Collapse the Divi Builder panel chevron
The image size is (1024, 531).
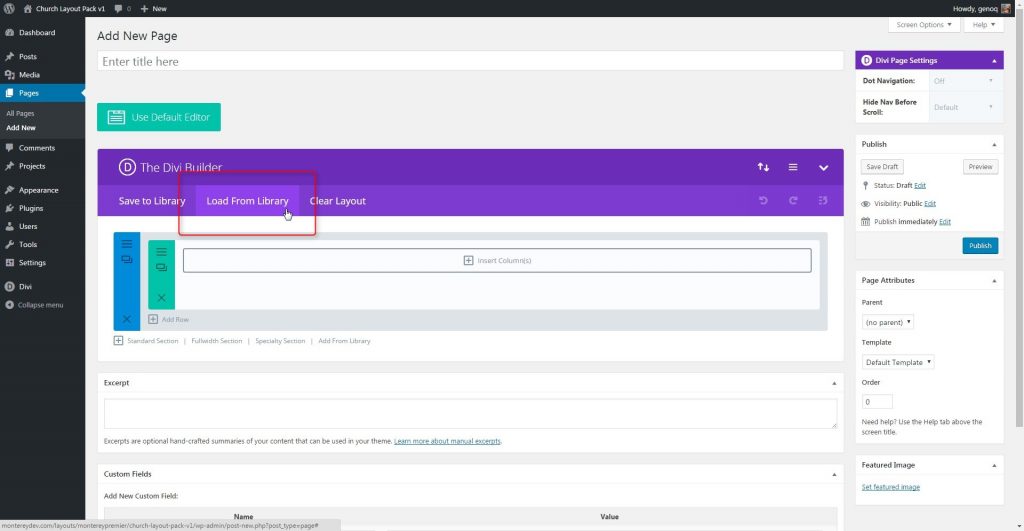823,167
